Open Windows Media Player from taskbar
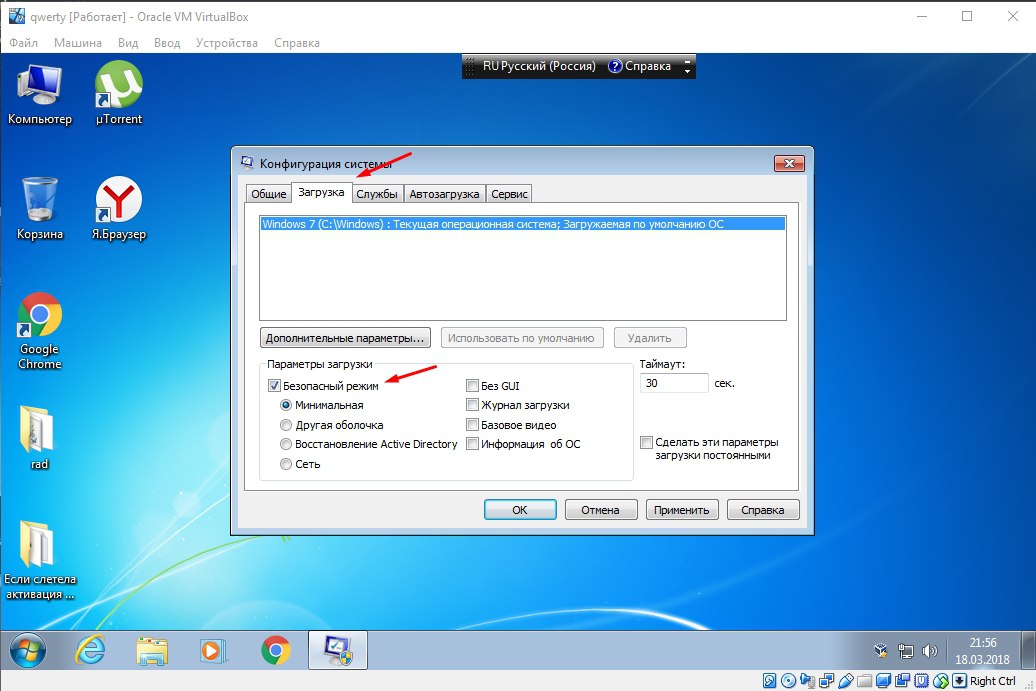This screenshot has width=1036, height=691. point(213,651)
